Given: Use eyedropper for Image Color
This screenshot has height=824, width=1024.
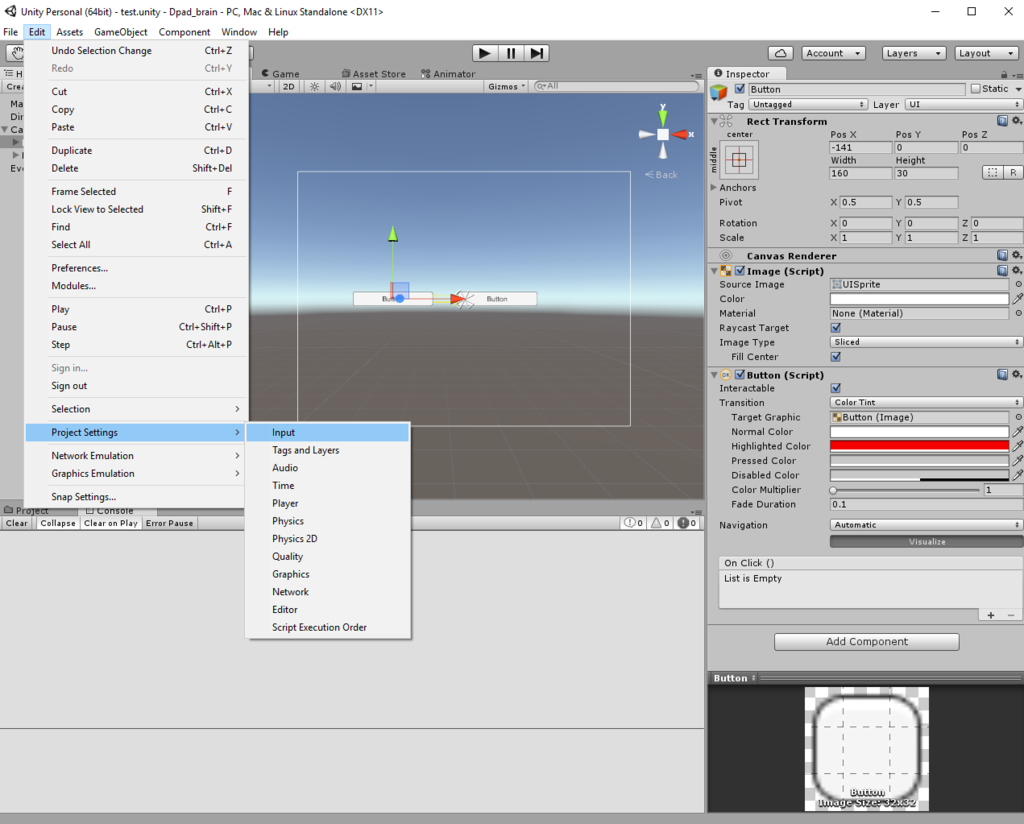Looking at the screenshot, I should click(1017, 299).
